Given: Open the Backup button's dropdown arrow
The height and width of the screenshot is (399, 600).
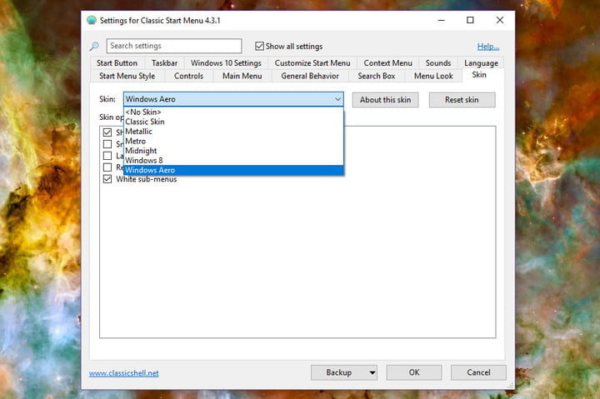Looking at the screenshot, I should click(x=372, y=373).
